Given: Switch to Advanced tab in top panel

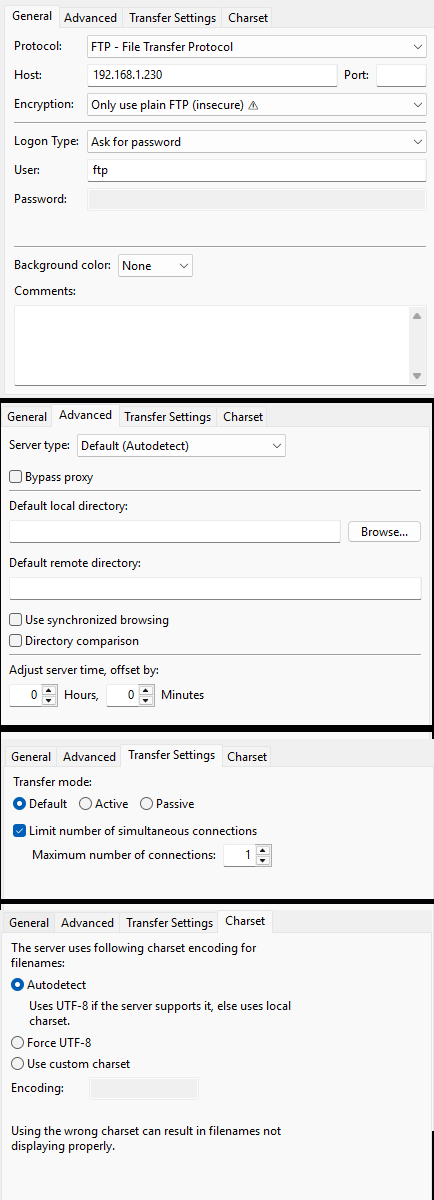Looking at the screenshot, I should coord(91,18).
